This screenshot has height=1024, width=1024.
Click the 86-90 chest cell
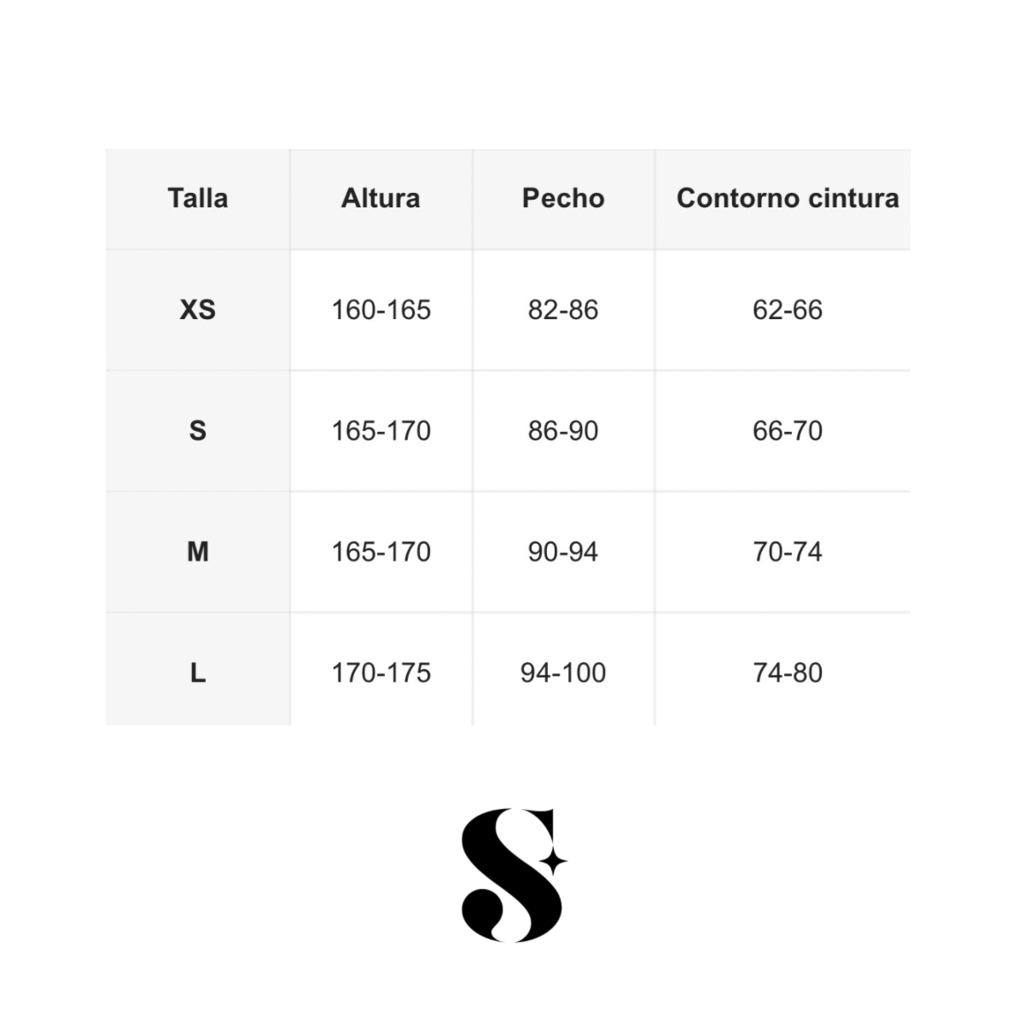click(x=563, y=431)
